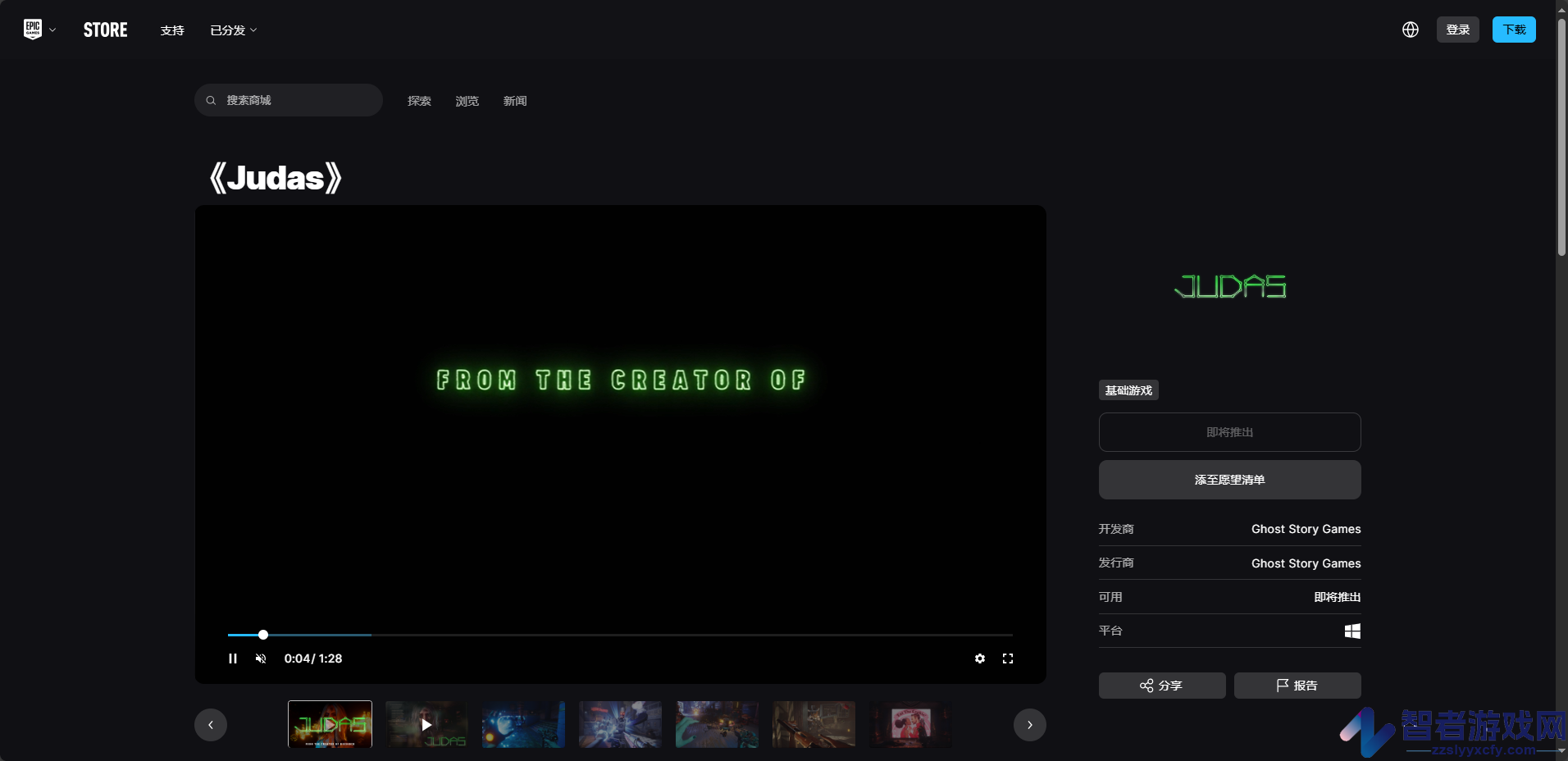Click the 基础游戏 base game tag
Screen dimensions: 1568x761
coord(1128,390)
